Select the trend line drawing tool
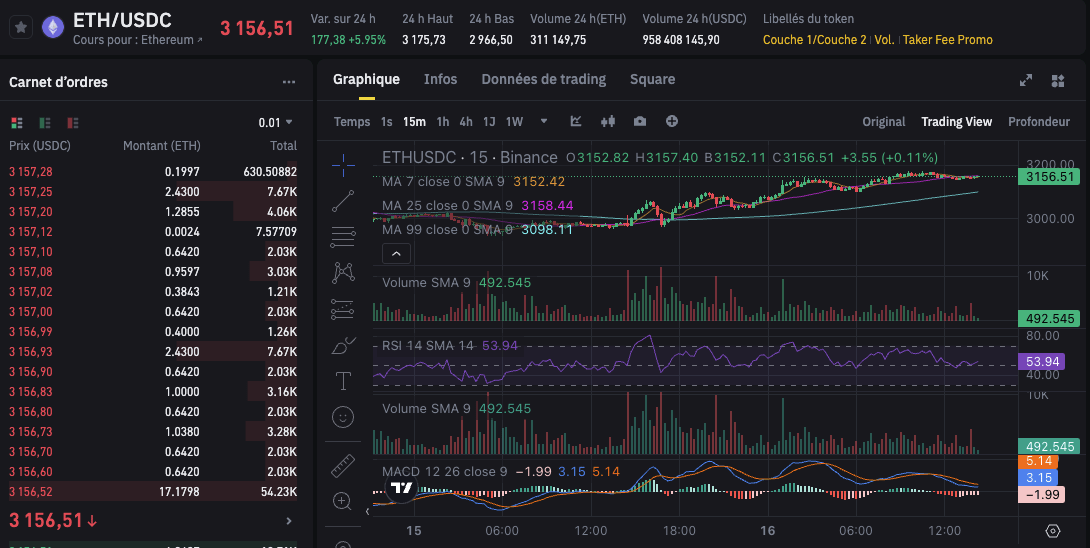The width and height of the screenshot is (1090, 548). pos(343,201)
